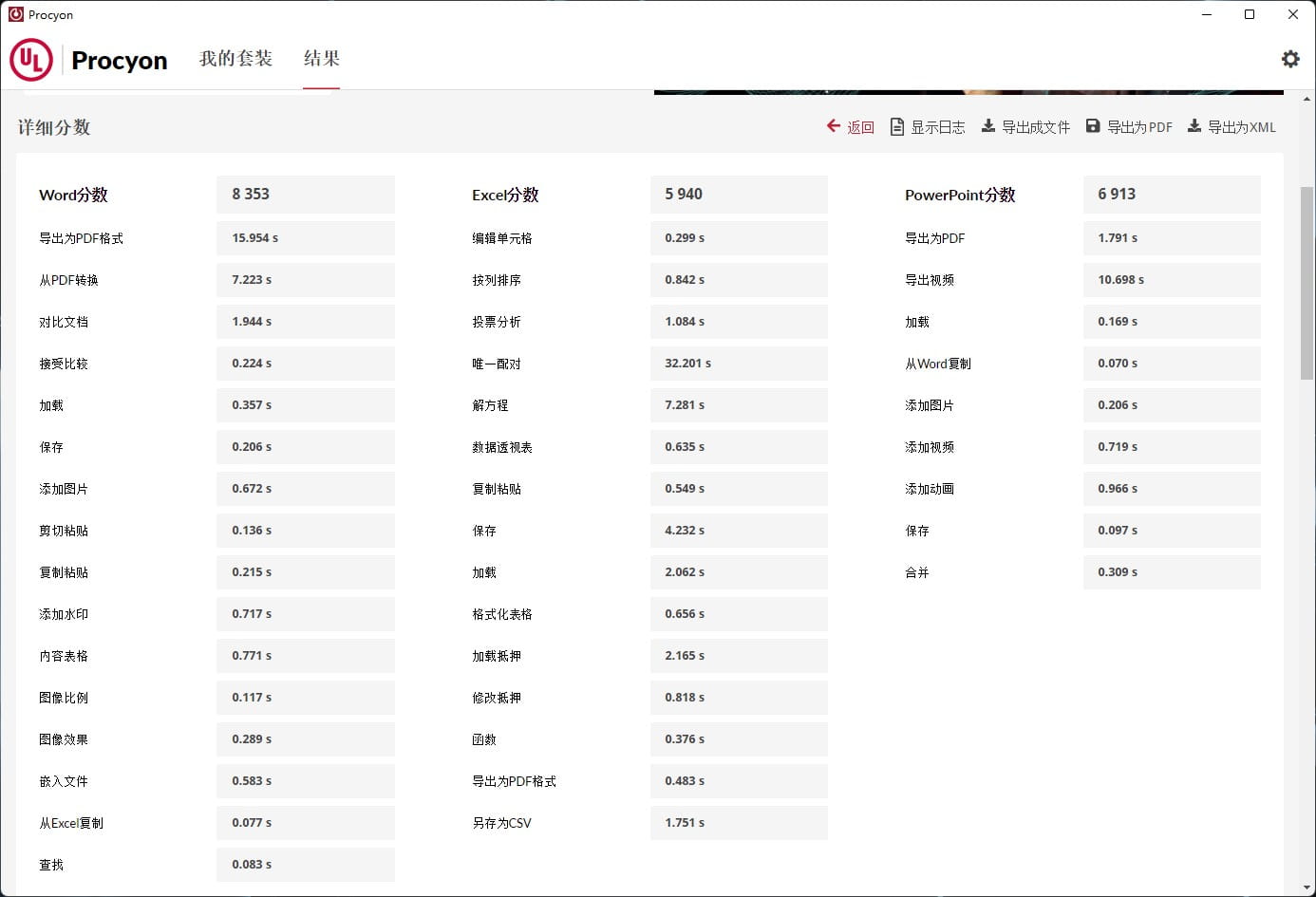Click the 修改抵押 label
The height and width of the screenshot is (897, 1316).
click(497, 698)
